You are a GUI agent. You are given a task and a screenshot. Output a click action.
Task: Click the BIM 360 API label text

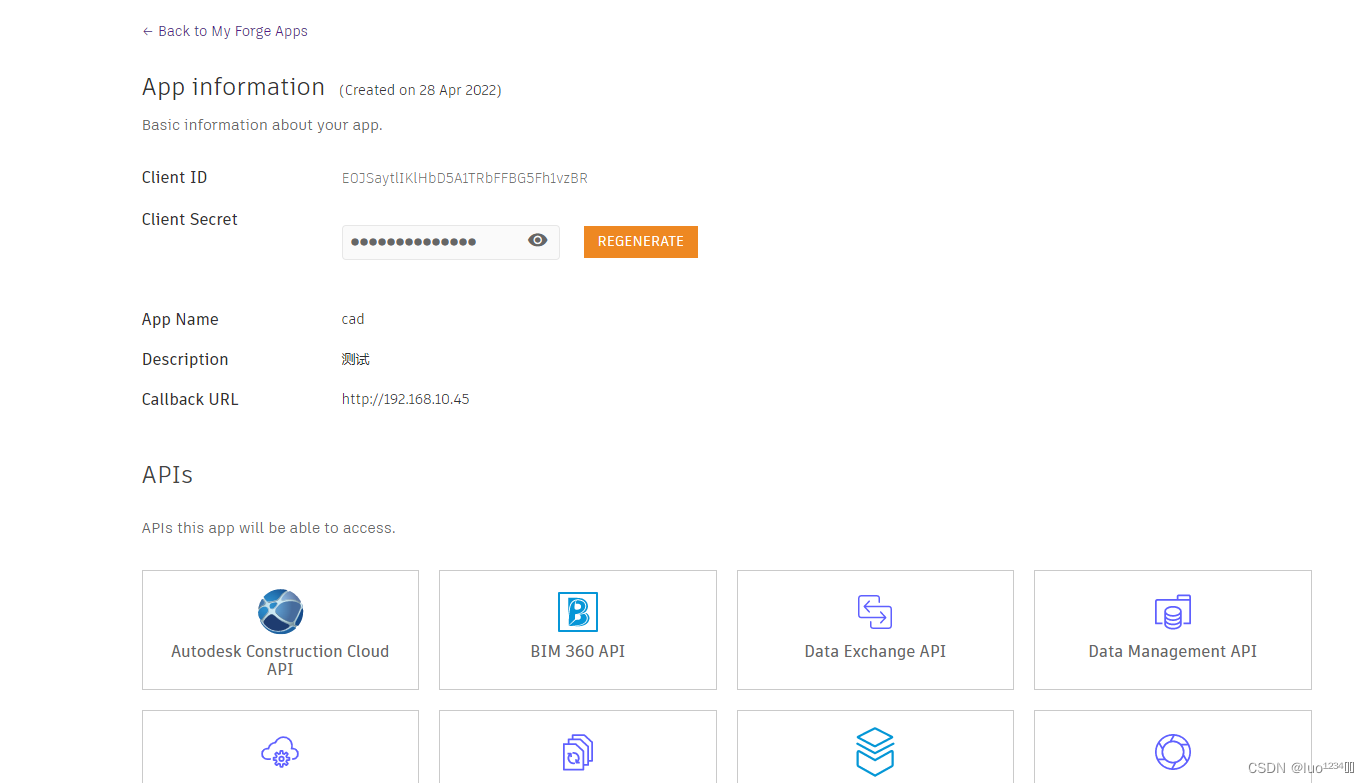pos(577,651)
